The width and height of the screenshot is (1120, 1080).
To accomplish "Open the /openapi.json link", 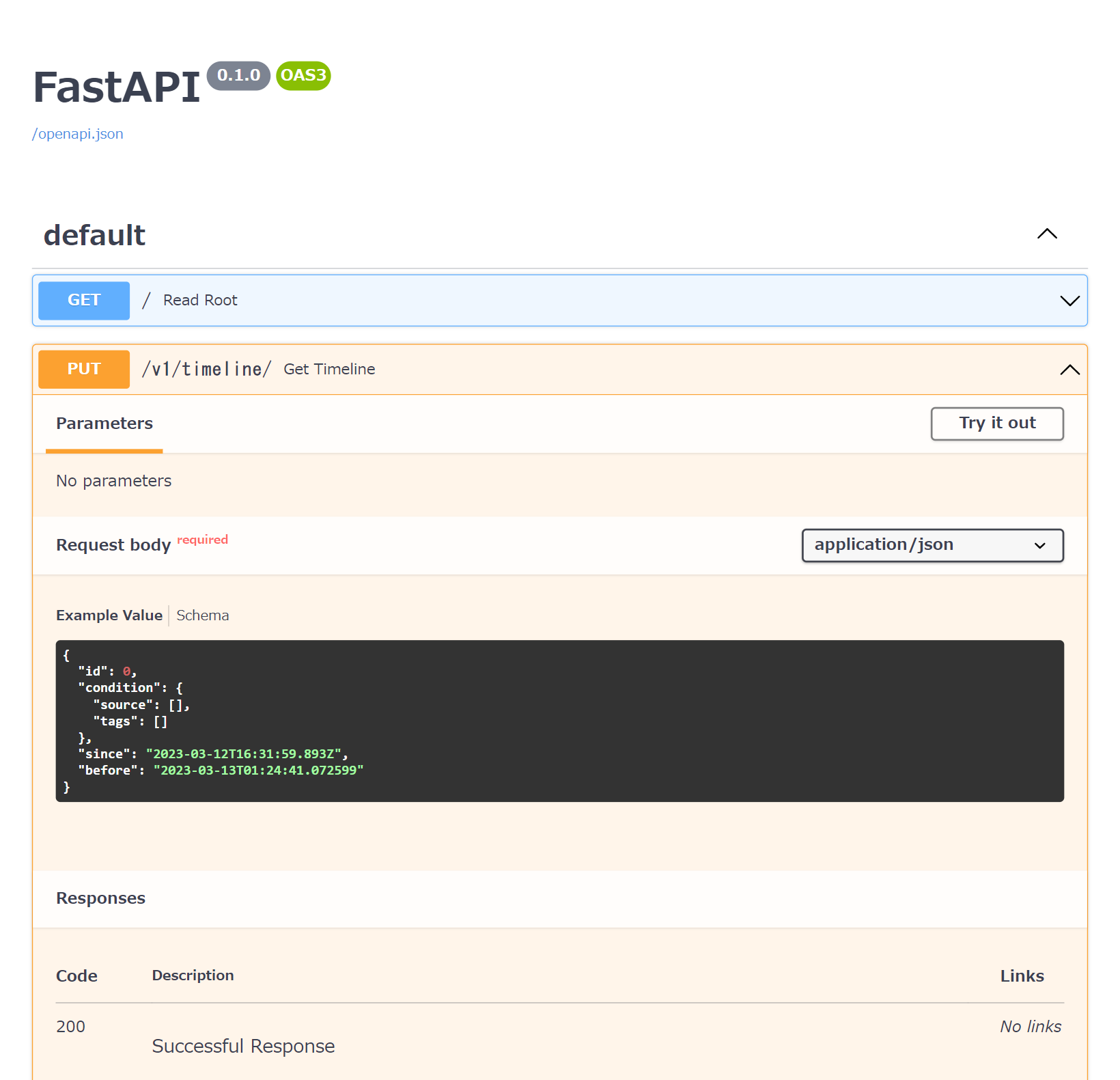I will point(78,134).
